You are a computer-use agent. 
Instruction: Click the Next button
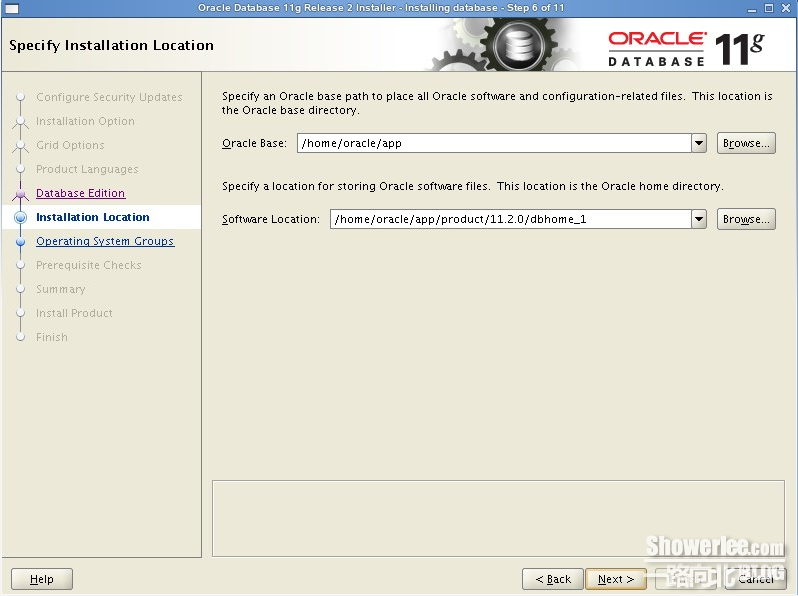pyautogui.click(x=616, y=579)
